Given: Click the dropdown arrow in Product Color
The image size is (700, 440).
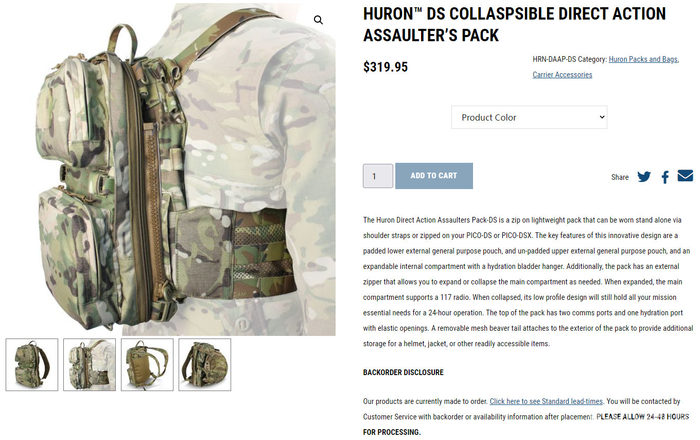Looking at the screenshot, I should [601, 117].
